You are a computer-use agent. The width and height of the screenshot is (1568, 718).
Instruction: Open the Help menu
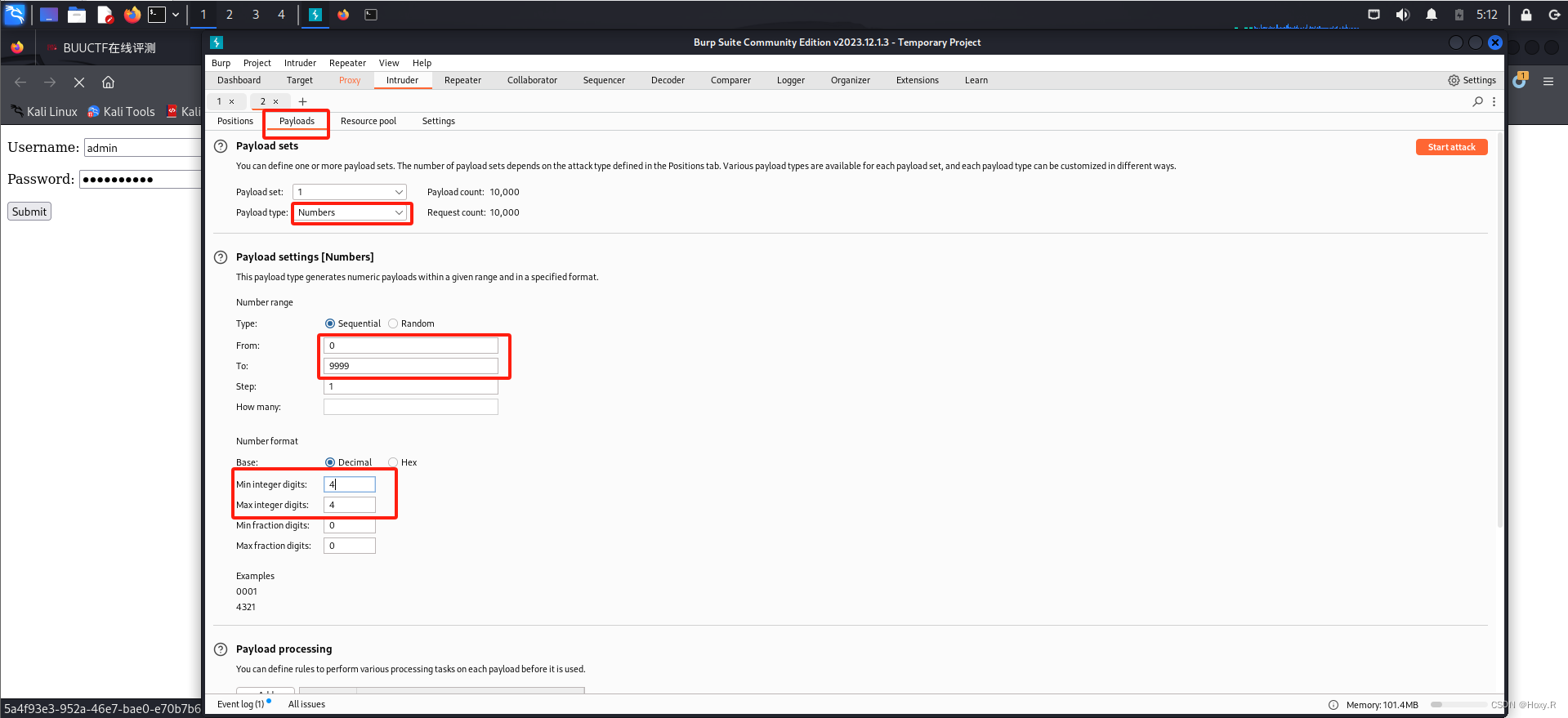tap(422, 63)
